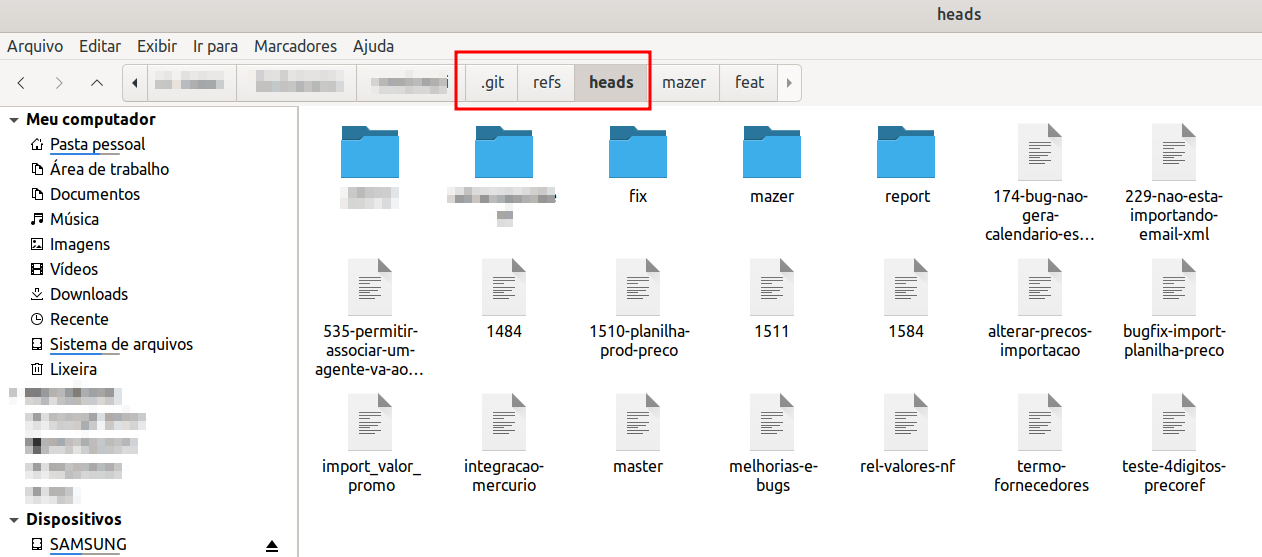This screenshot has height=557, width=1262.
Task: Go up to parent folder arrow
Action: (x=96, y=83)
